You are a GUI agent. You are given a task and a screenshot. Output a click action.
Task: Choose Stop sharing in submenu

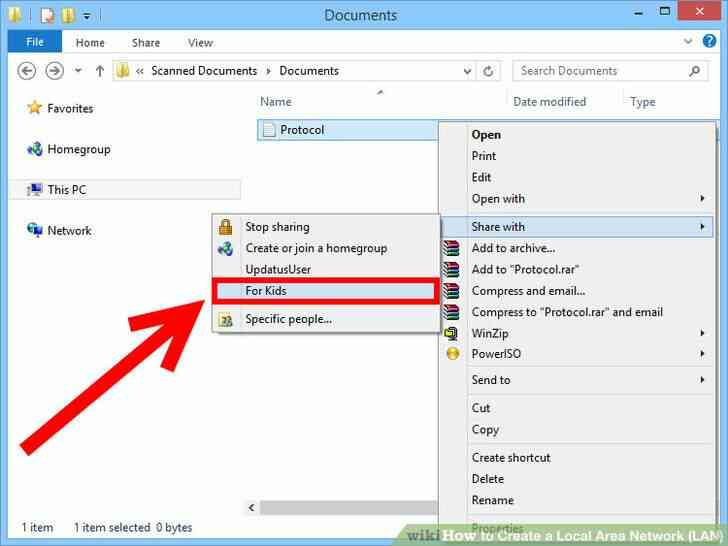point(277,227)
